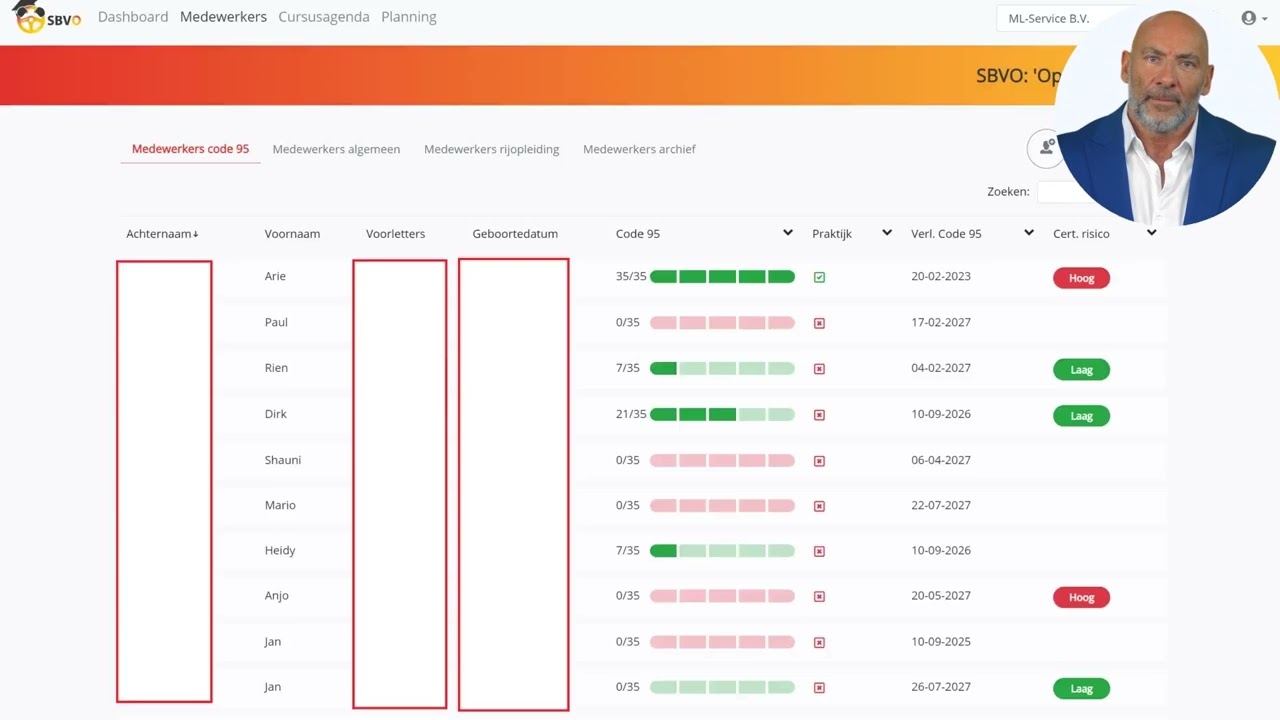Viewport: 1280px width, 720px height.
Task: Toggle Praktijk cross in Rien's row
Action: [819, 369]
